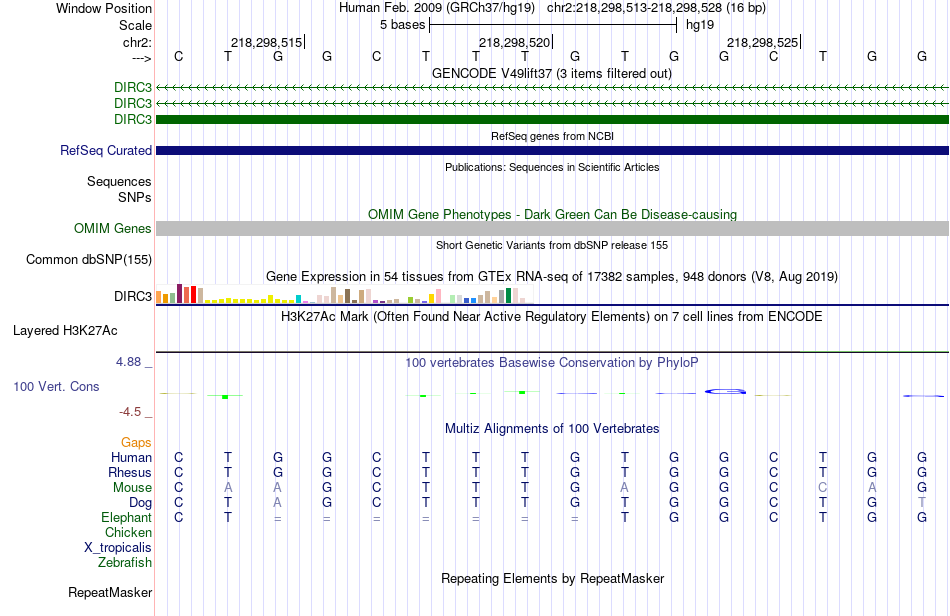
Task: Click the chr2: ruler label
Action: point(137,42)
